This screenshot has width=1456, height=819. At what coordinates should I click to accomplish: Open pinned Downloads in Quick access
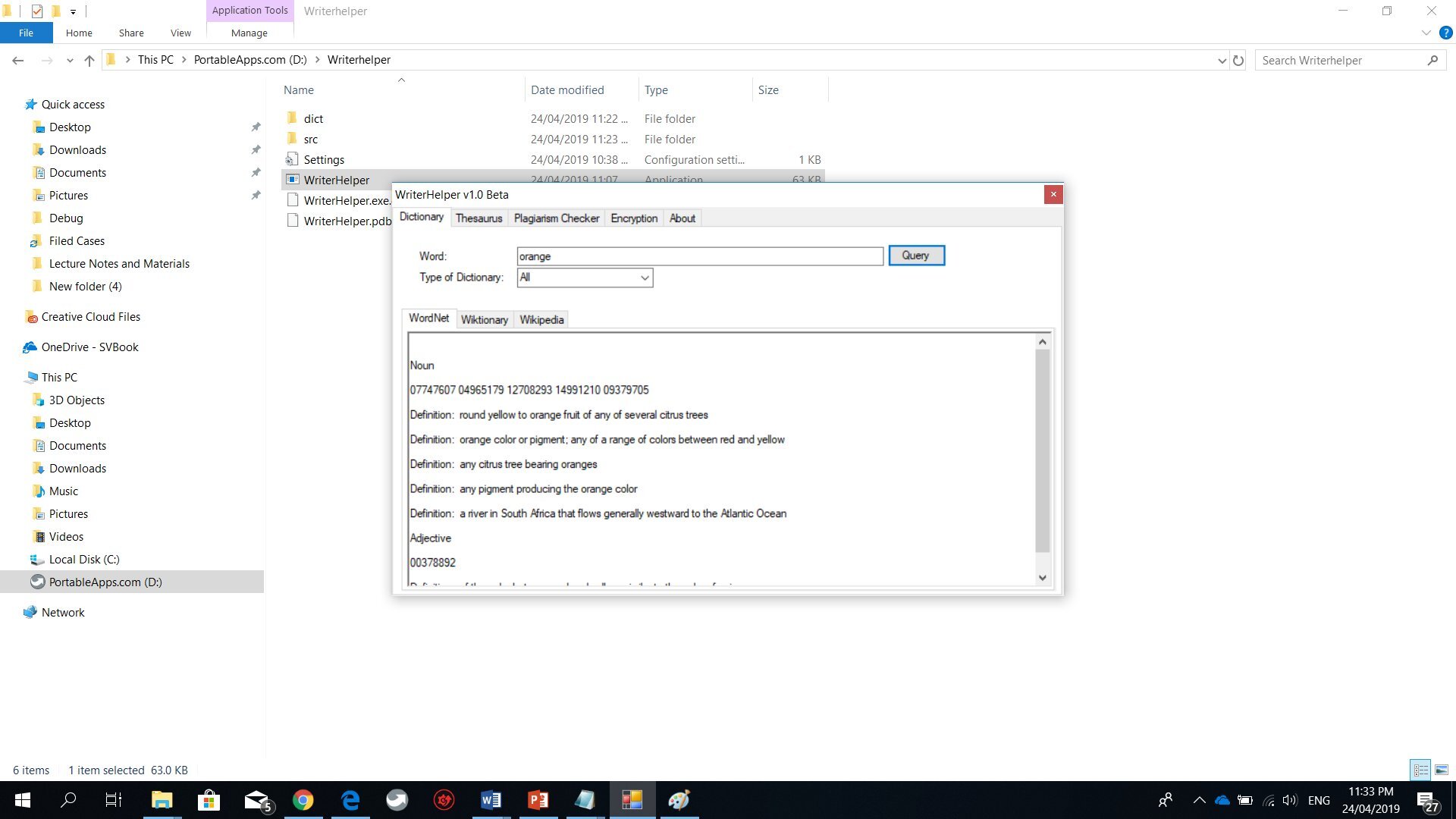point(77,149)
